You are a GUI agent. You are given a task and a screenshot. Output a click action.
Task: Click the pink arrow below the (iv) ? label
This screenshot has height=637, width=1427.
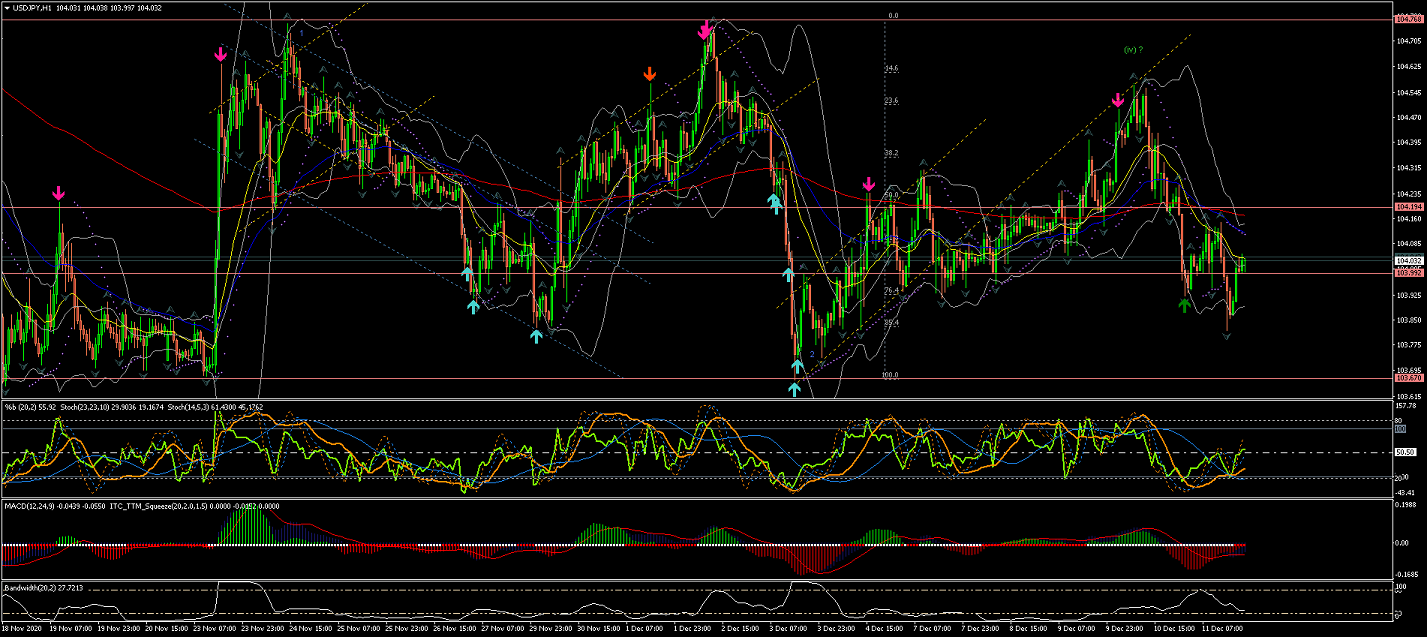[x=1119, y=100]
